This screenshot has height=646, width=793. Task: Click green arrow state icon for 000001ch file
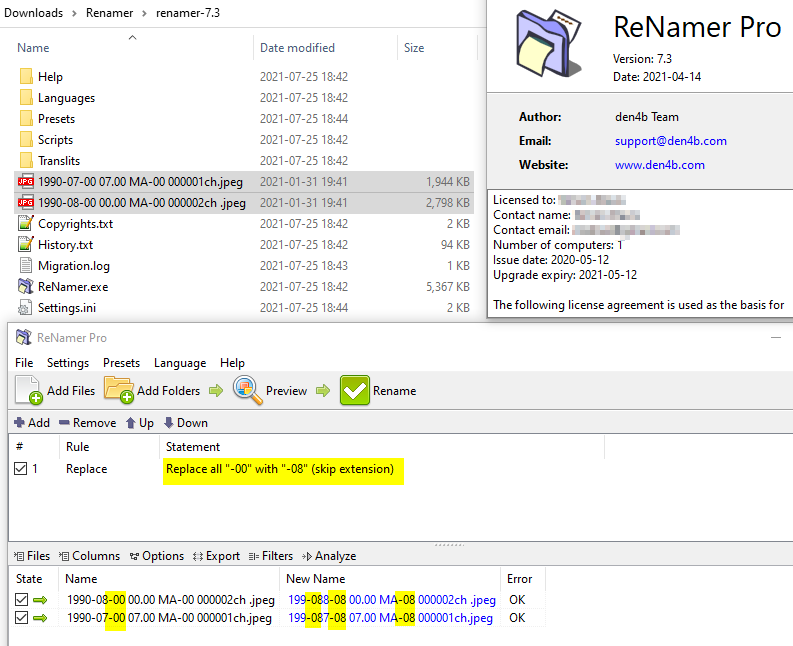(x=40, y=618)
